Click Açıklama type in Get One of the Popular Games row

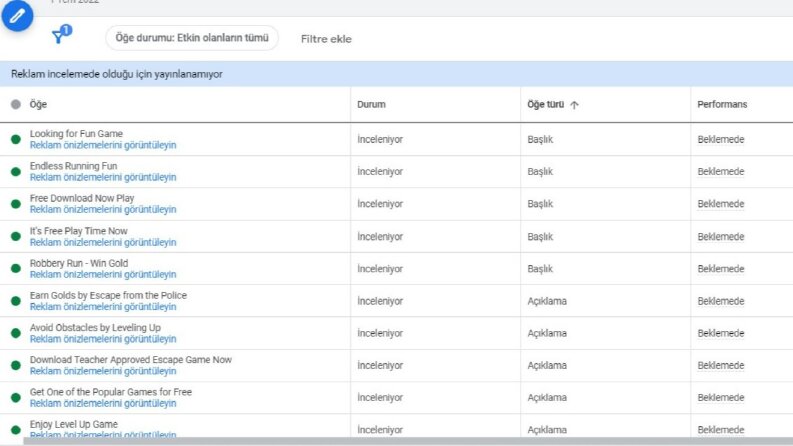pos(547,397)
